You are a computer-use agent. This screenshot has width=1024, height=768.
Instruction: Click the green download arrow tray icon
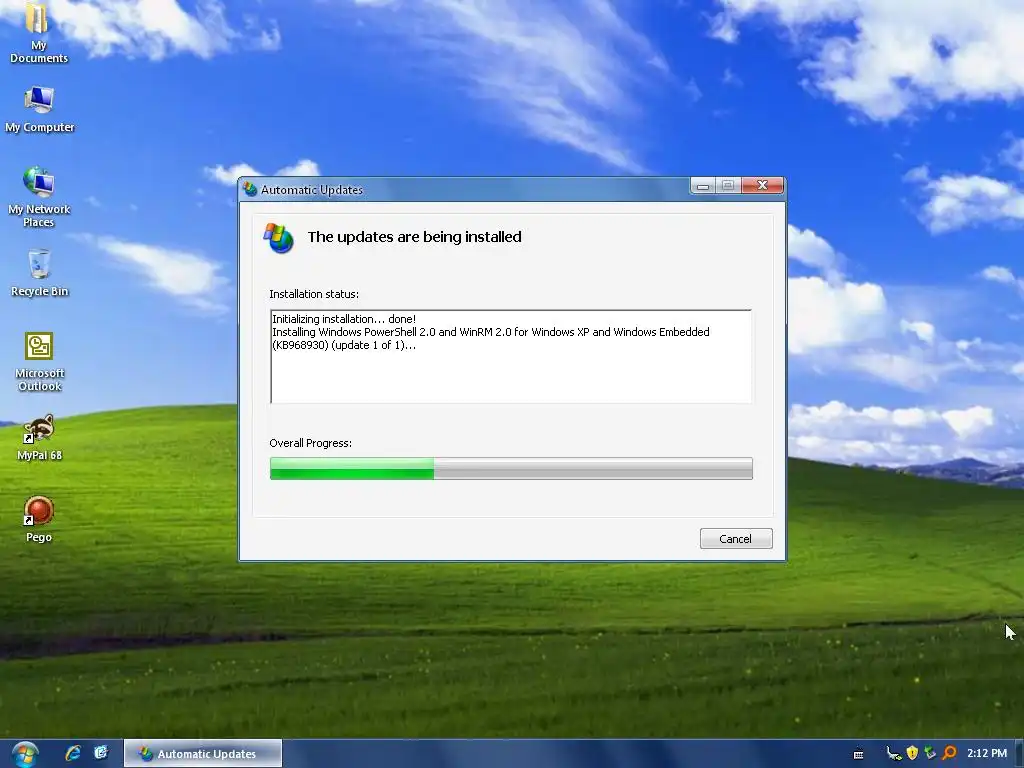click(930, 753)
